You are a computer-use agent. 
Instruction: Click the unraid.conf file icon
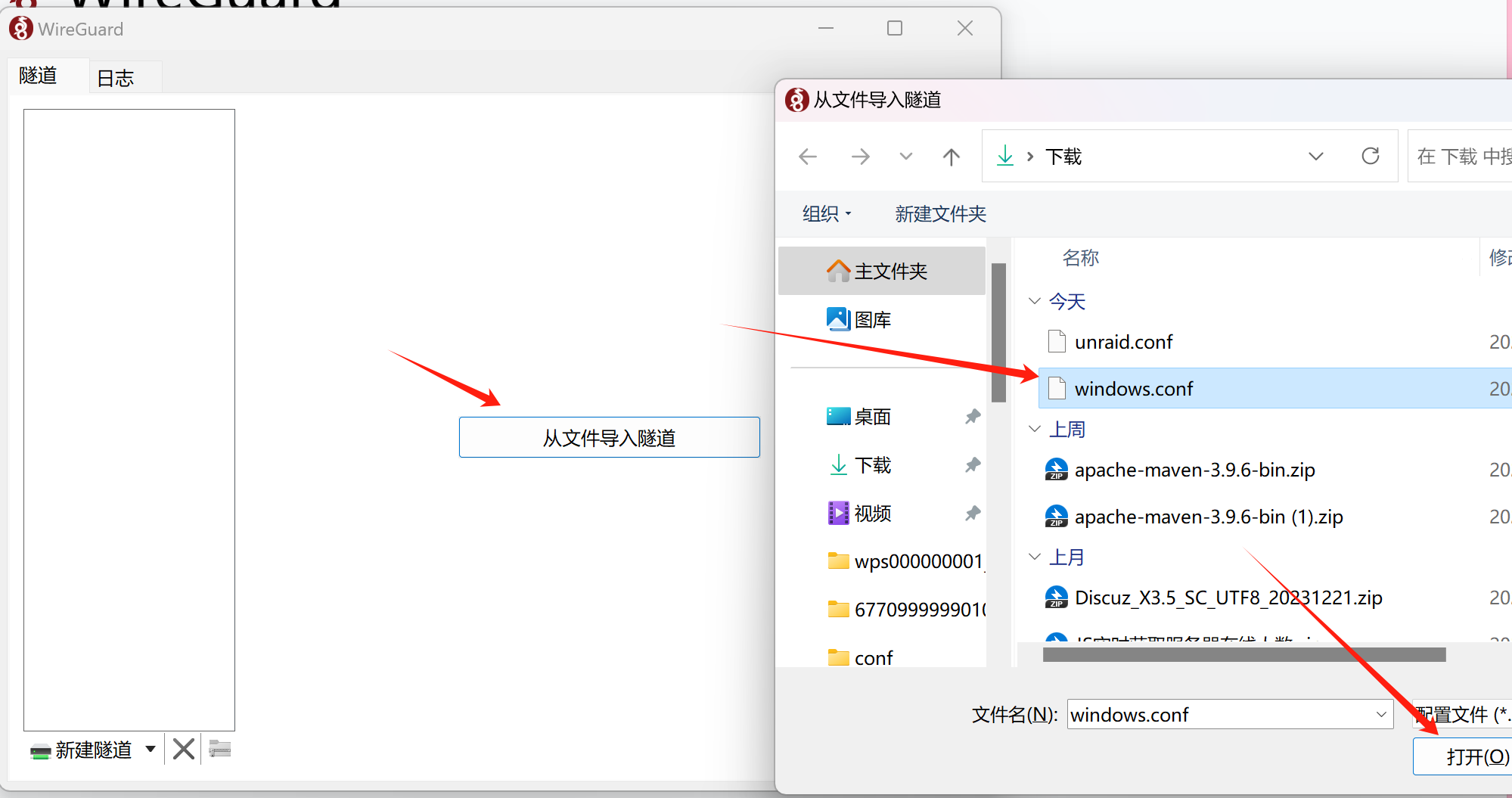point(1057,342)
